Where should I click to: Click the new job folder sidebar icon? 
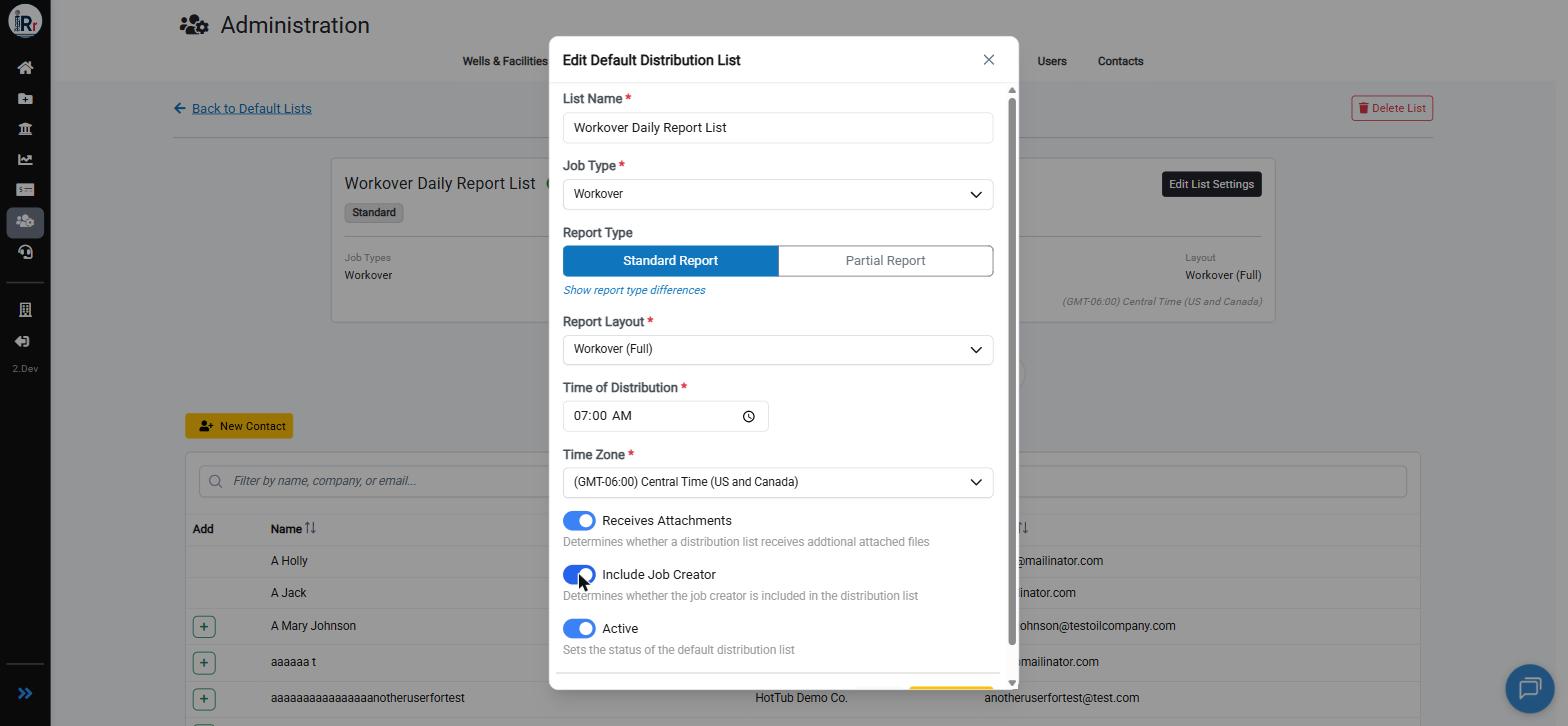[25, 99]
